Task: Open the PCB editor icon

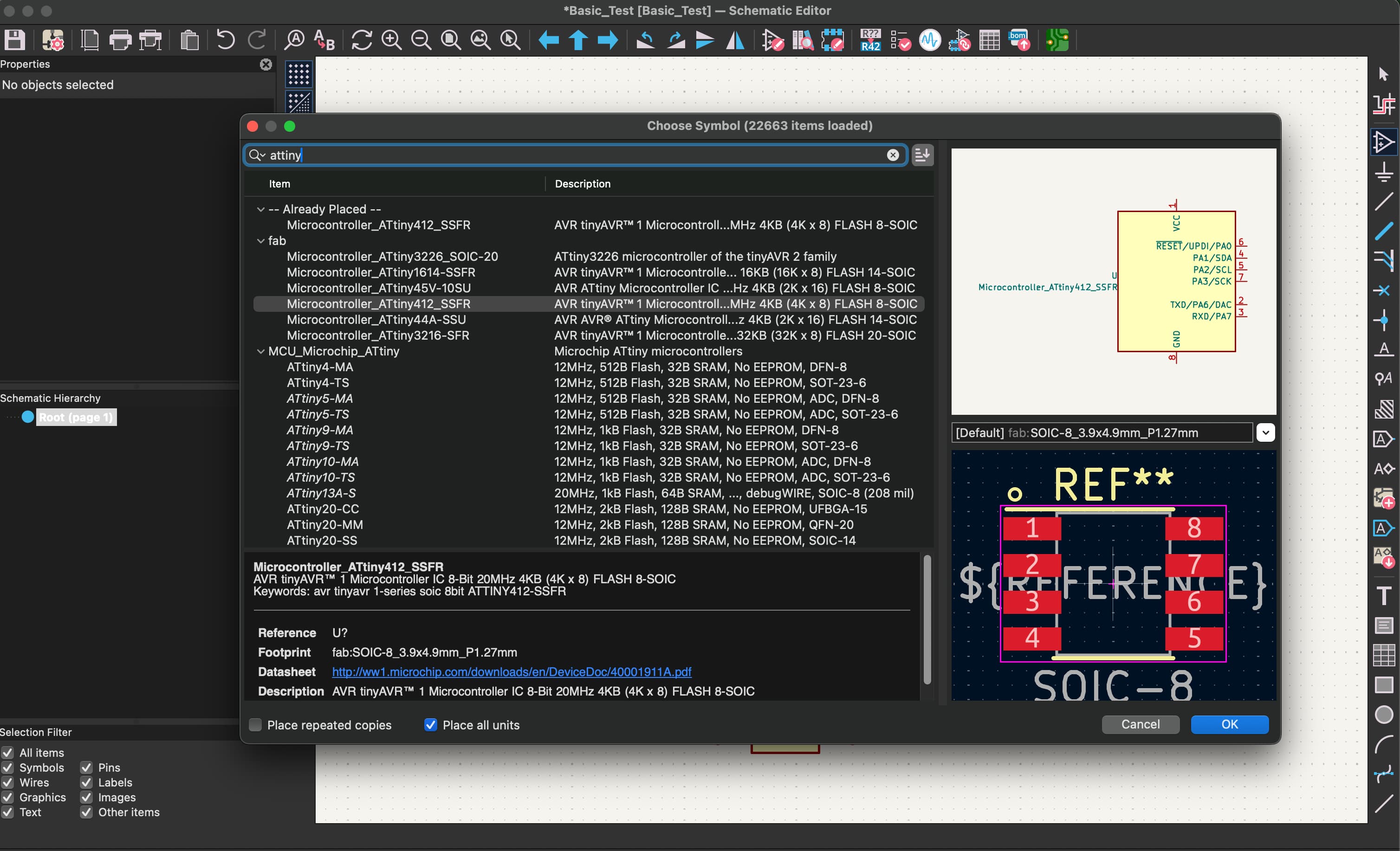Action: tap(1057, 40)
